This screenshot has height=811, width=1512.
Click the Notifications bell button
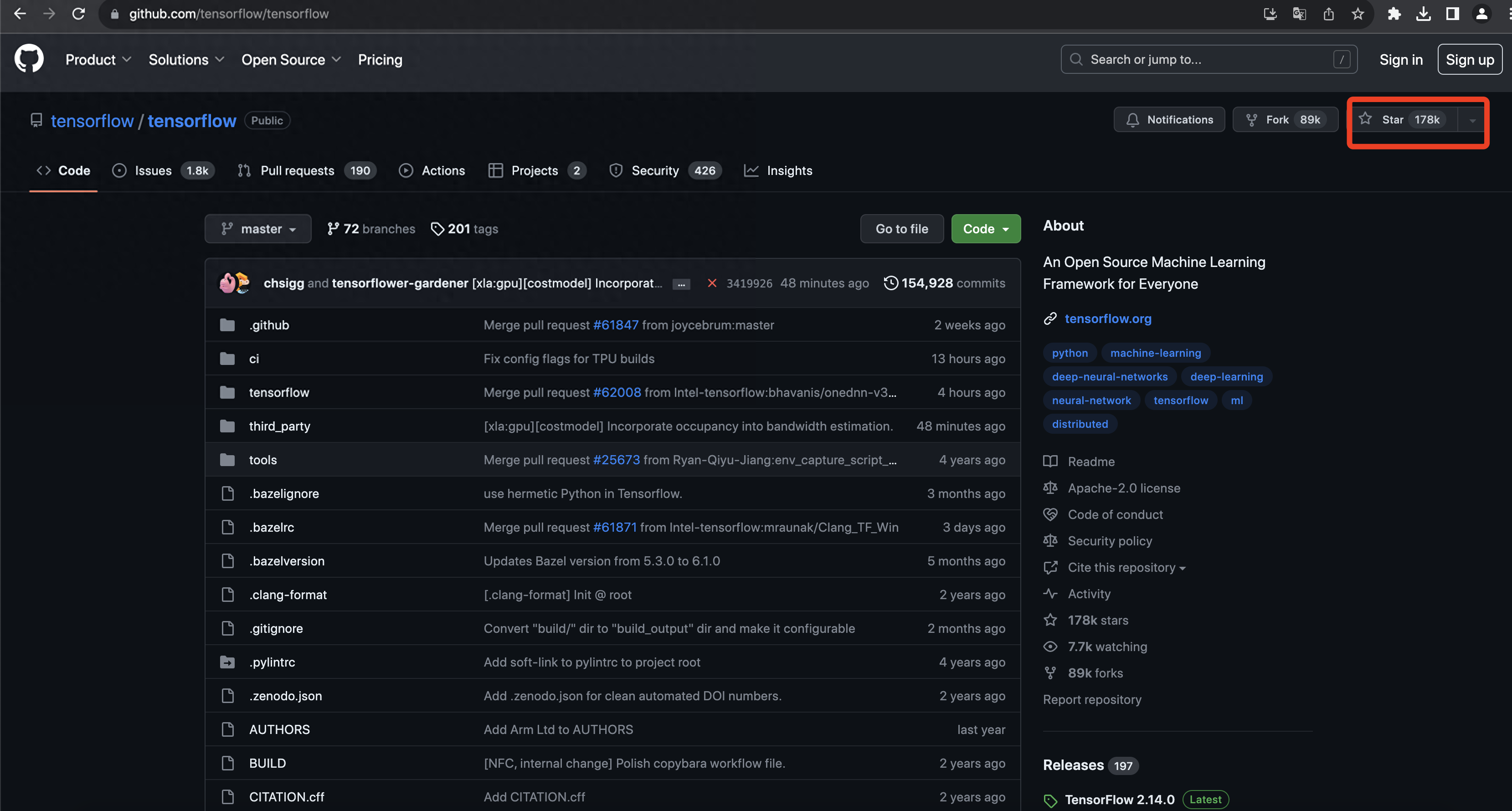pos(1169,120)
